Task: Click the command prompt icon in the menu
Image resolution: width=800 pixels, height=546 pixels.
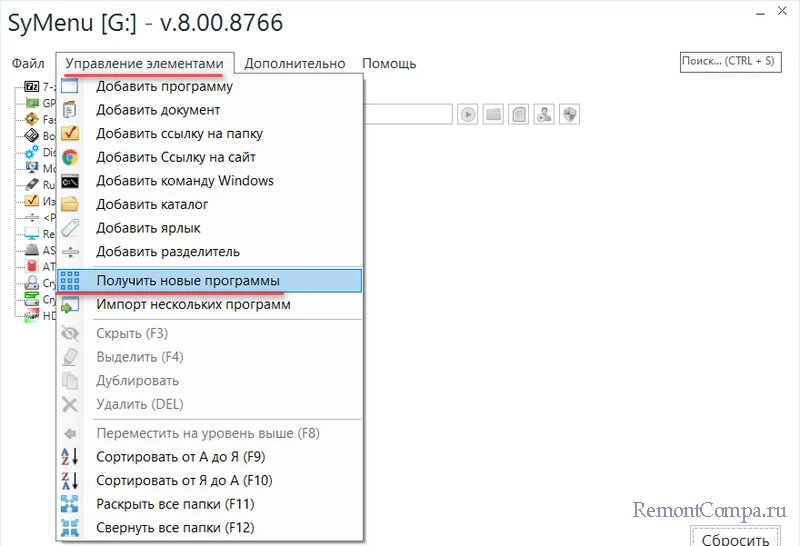Action: pyautogui.click(x=70, y=181)
